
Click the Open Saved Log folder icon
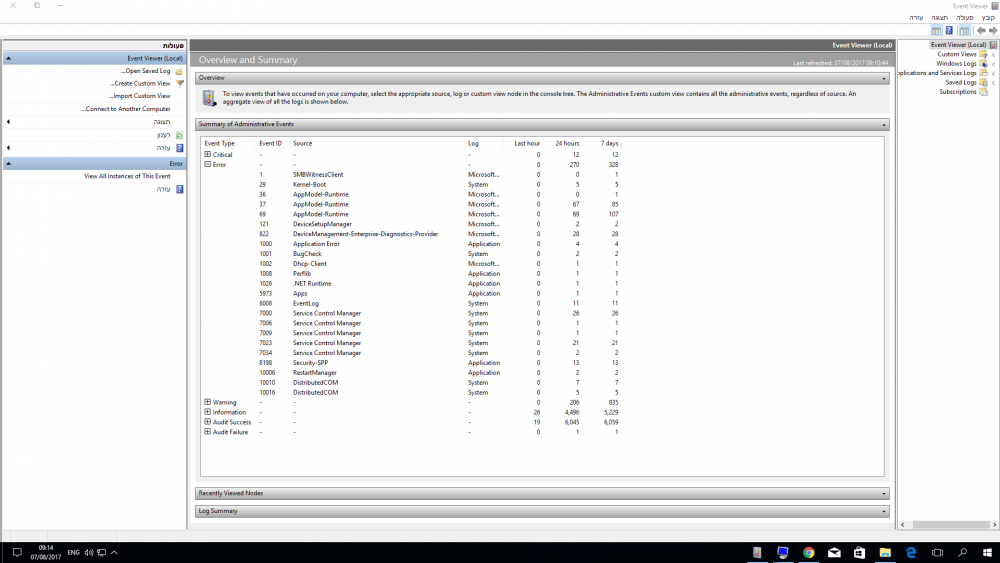(x=179, y=71)
